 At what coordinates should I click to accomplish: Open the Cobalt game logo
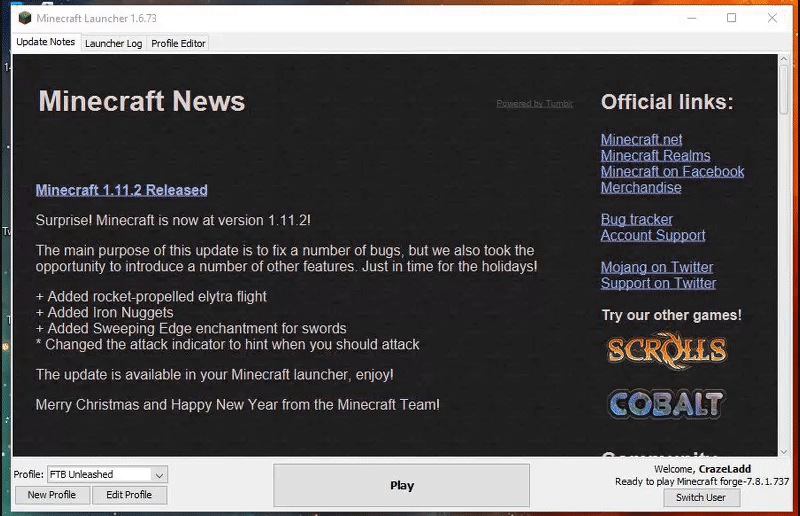point(666,404)
